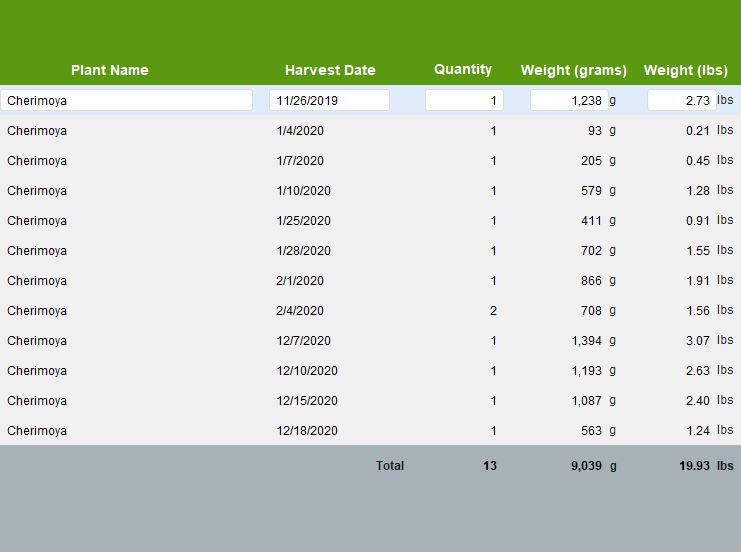Image resolution: width=741 pixels, height=552 pixels.
Task: Select the 205 g weight cell
Action: coord(591,161)
